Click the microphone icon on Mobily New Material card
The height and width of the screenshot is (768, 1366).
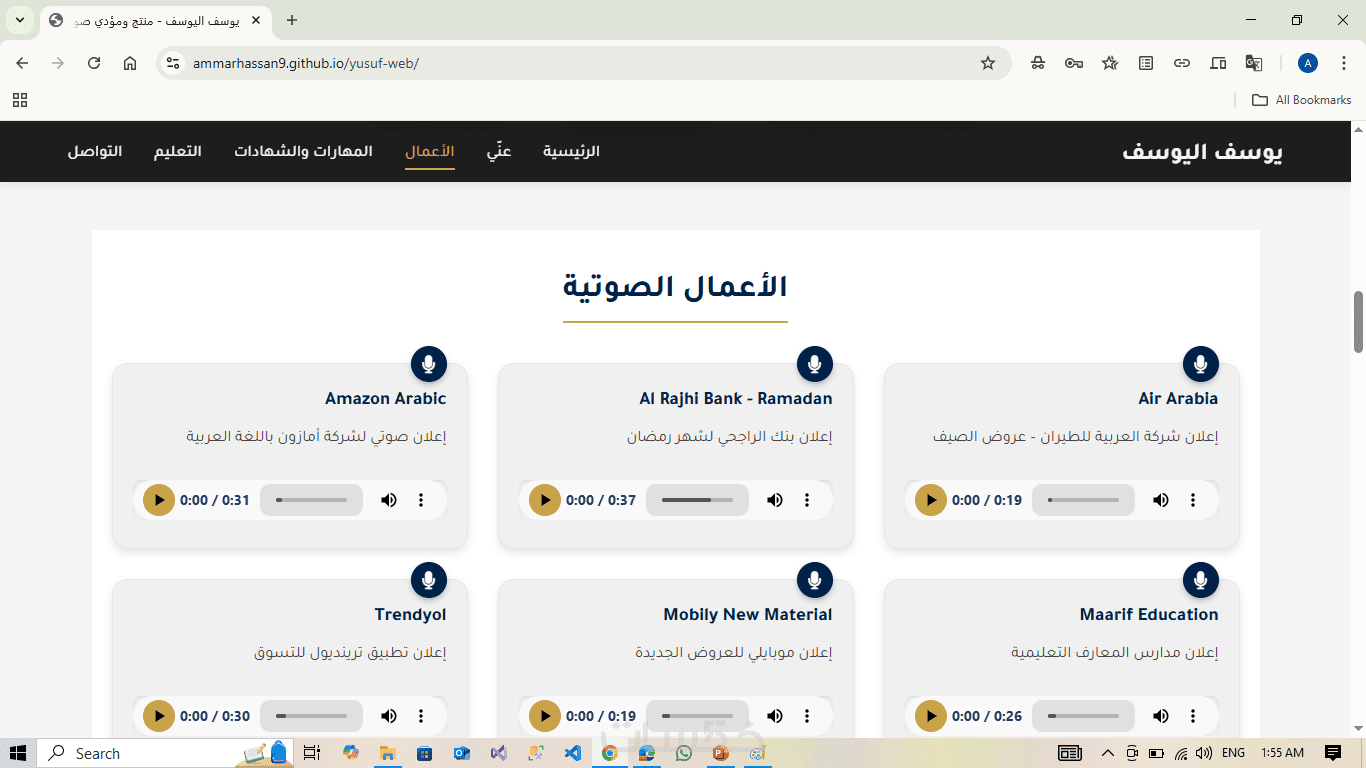coord(815,580)
